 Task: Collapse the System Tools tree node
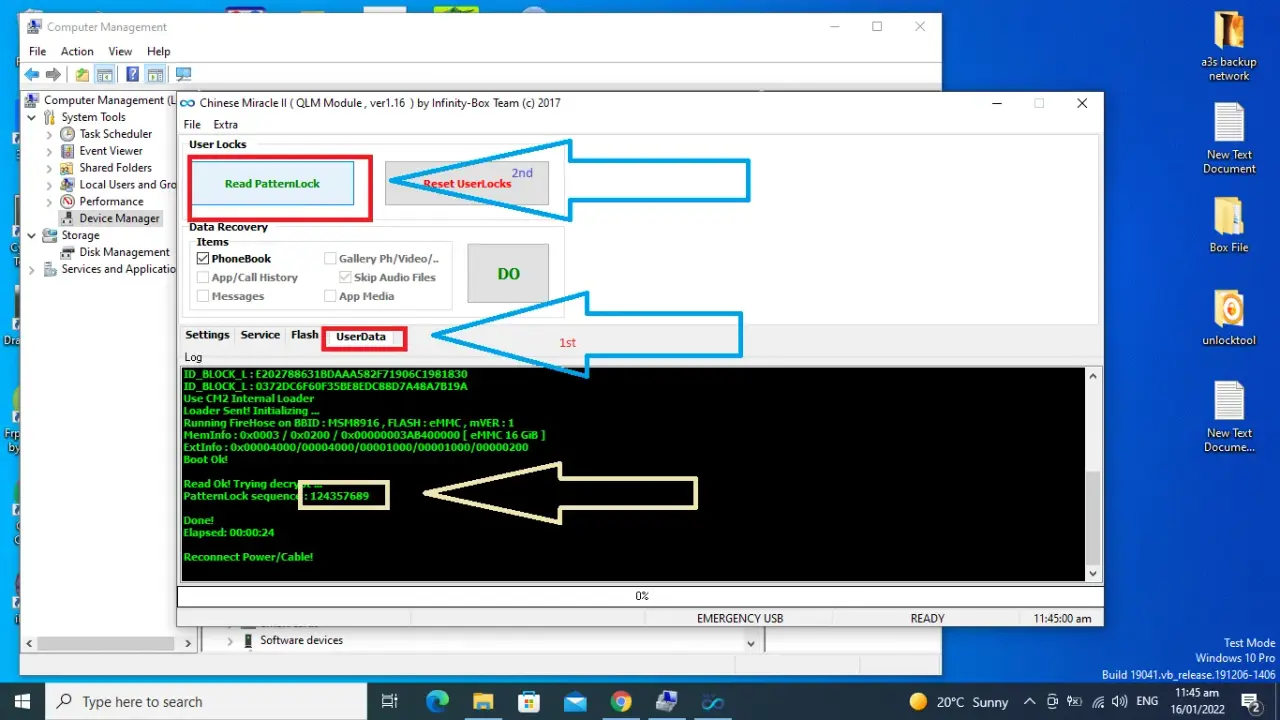pyautogui.click(x=31, y=117)
